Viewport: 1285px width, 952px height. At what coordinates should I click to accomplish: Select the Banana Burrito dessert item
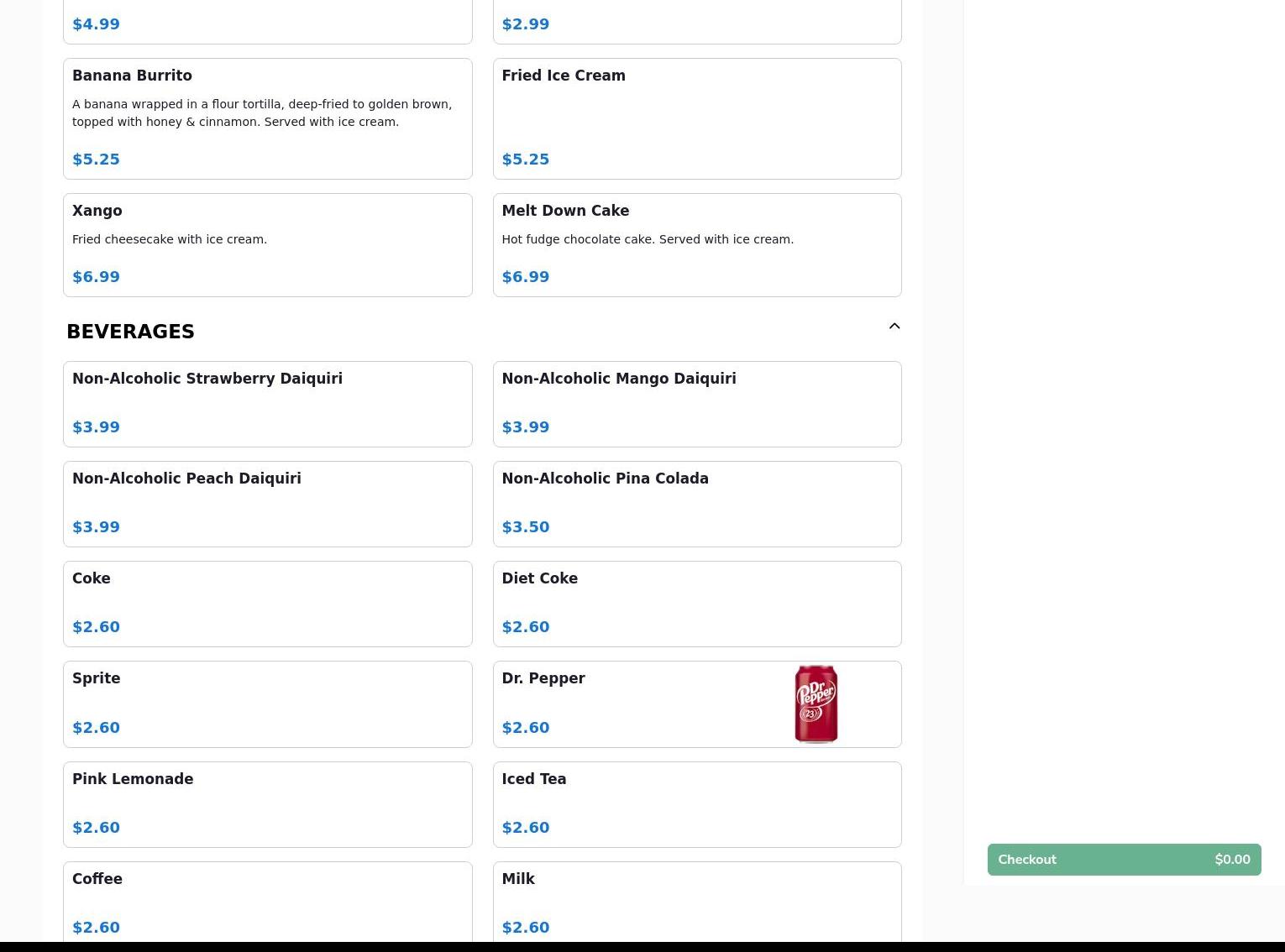(267, 118)
